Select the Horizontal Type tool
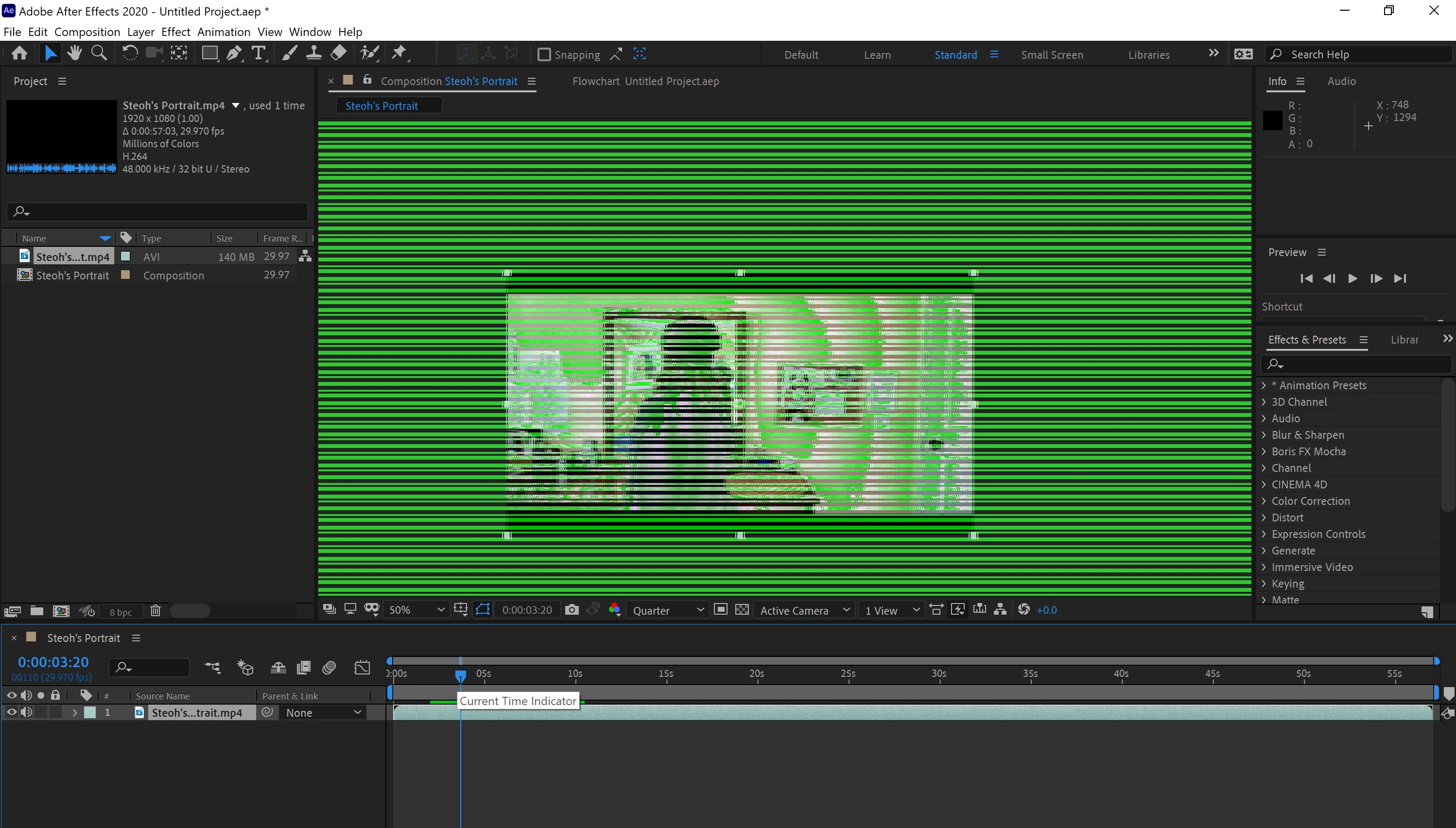1456x828 pixels. (259, 54)
